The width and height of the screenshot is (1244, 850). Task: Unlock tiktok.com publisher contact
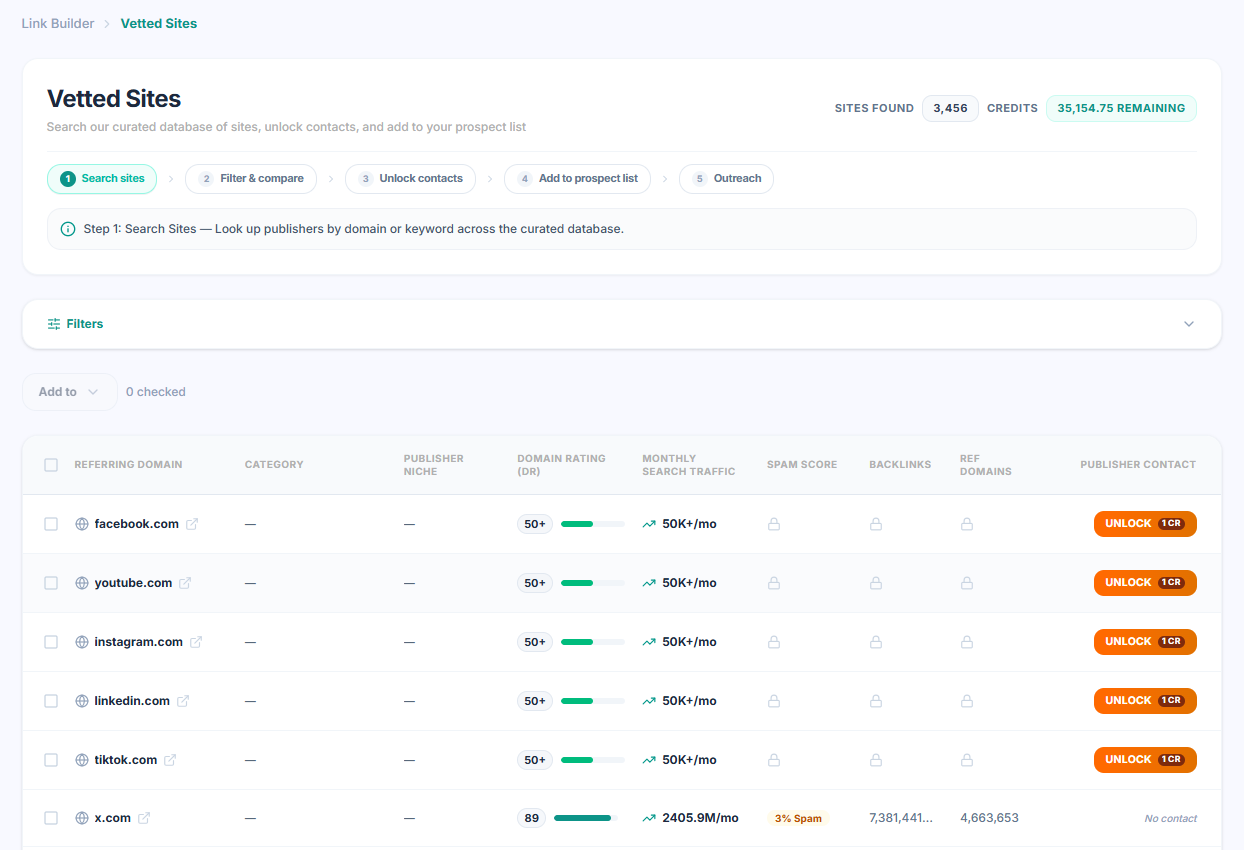pos(1145,760)
